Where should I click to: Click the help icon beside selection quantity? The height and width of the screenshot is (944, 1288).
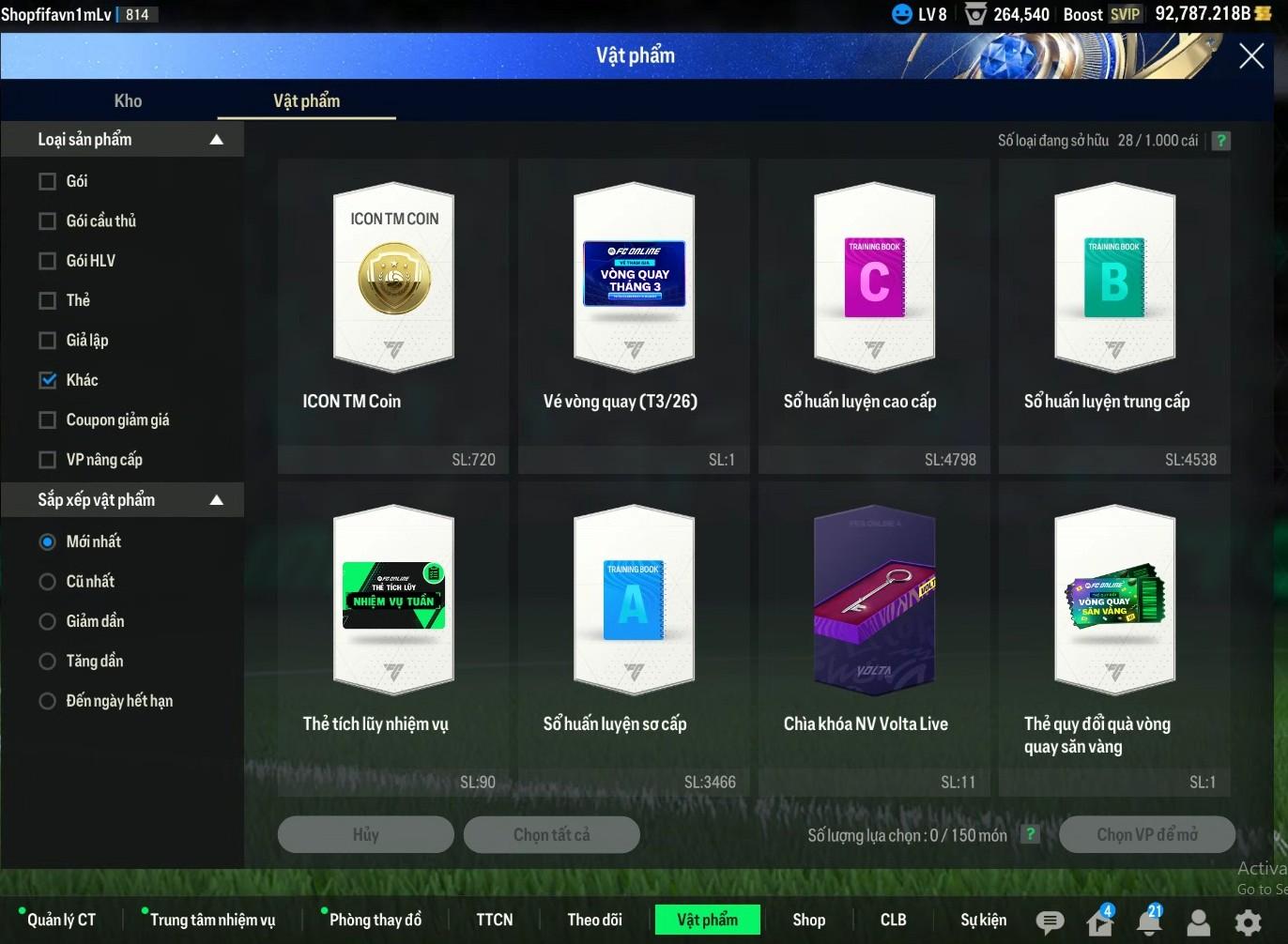point(1030,834)
